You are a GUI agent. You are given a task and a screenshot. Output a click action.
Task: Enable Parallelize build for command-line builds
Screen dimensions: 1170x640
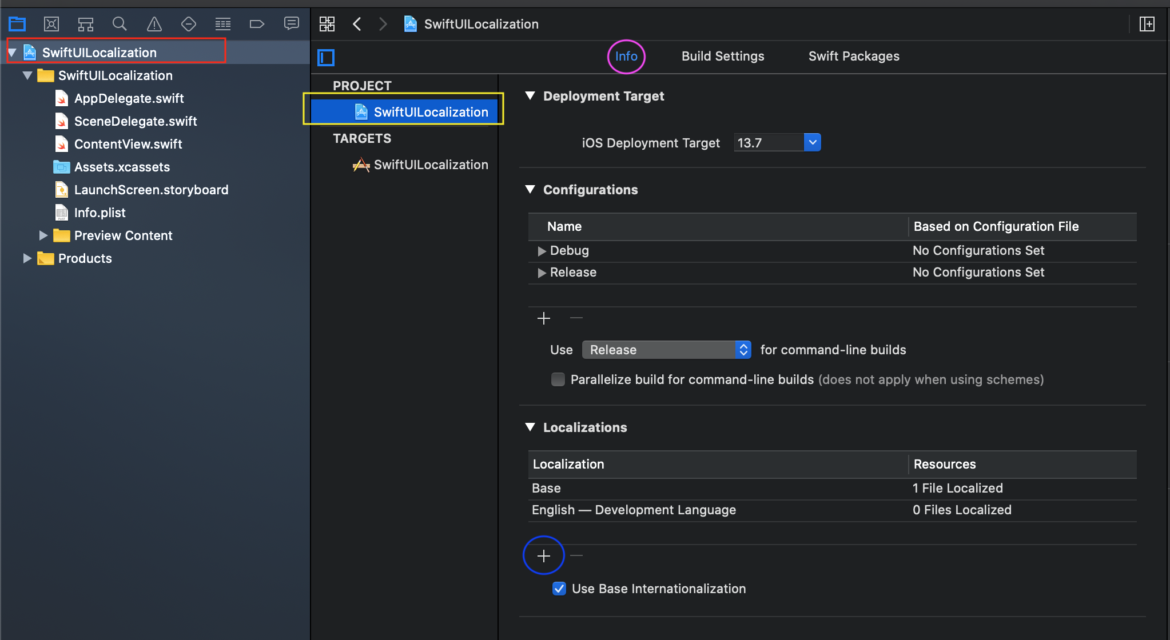[557, 379]
